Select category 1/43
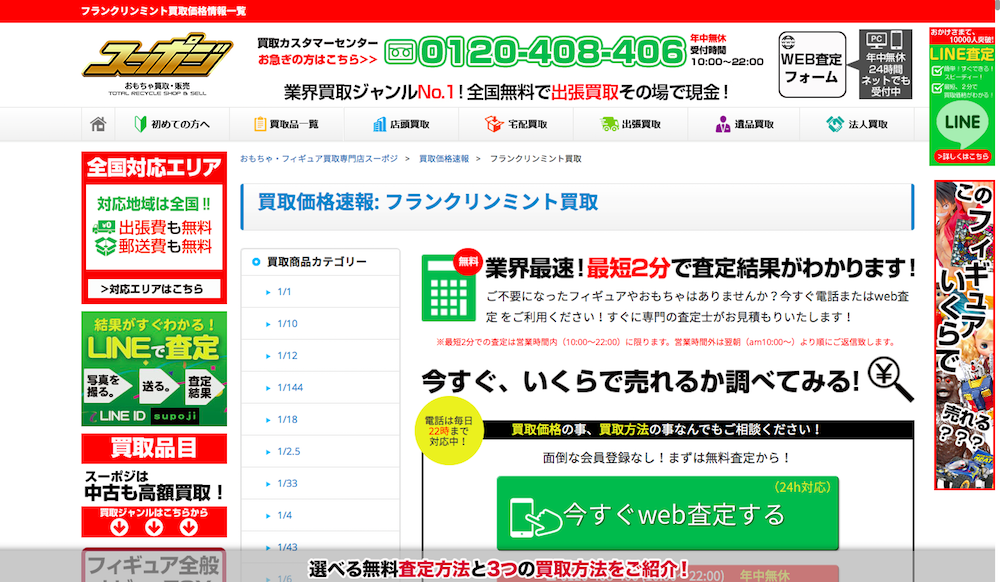The image size is (1000, 582). coord(287,547)
